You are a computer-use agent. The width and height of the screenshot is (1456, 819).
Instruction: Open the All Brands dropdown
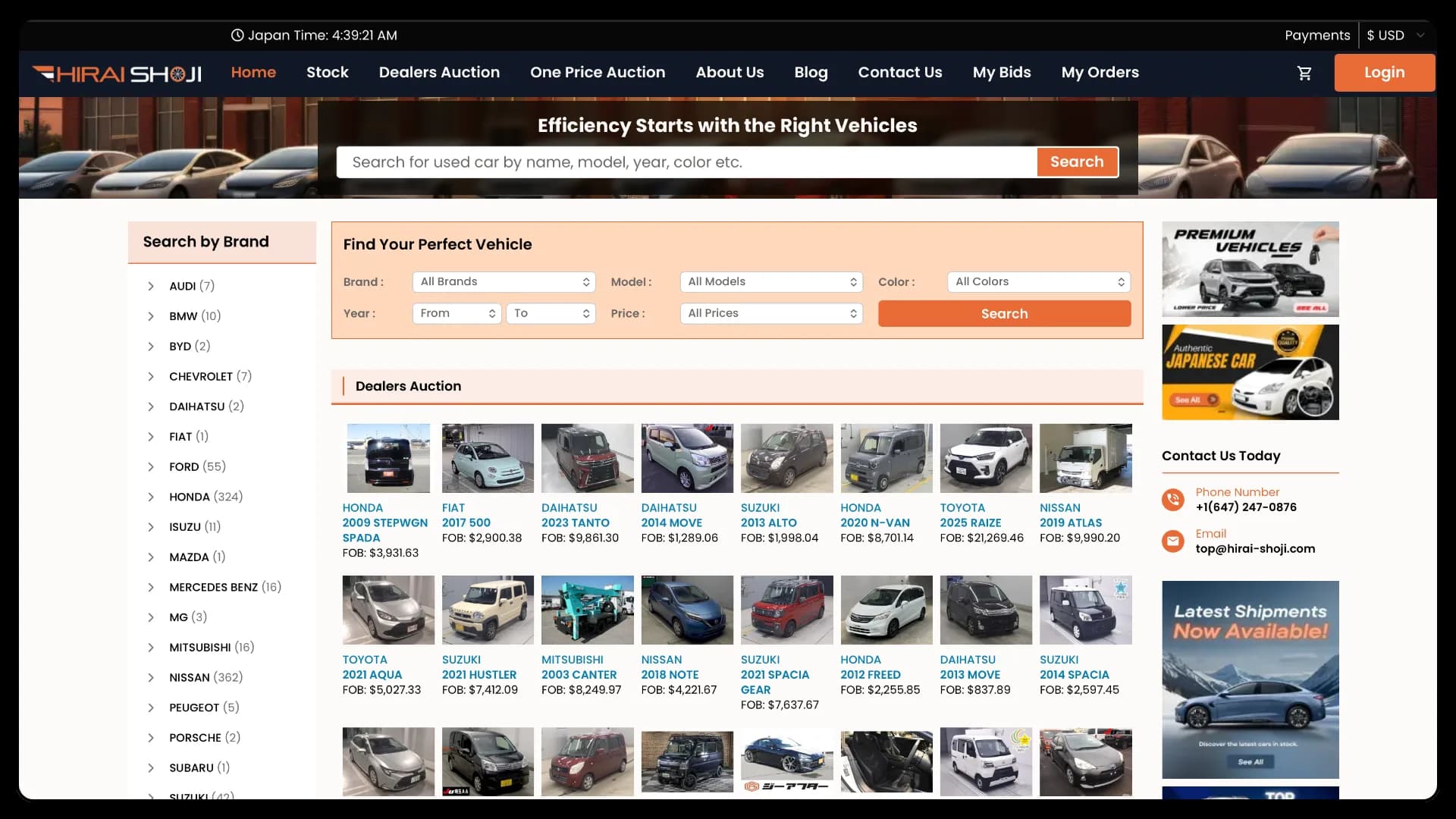[504, 281]
